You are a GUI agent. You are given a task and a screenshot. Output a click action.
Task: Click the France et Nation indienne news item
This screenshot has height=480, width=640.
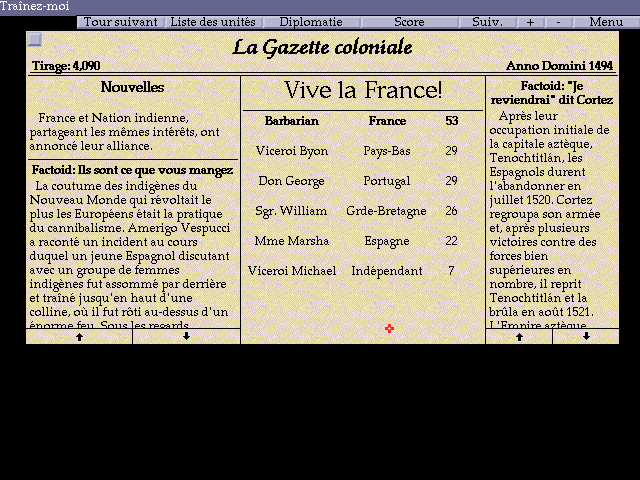click(125, 132)
